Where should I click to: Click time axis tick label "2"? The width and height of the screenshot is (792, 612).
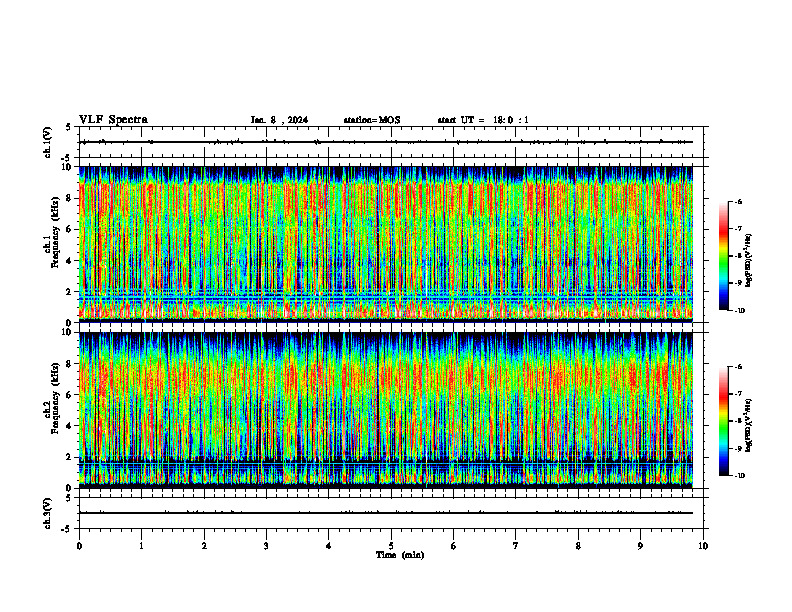pos(204,546)
